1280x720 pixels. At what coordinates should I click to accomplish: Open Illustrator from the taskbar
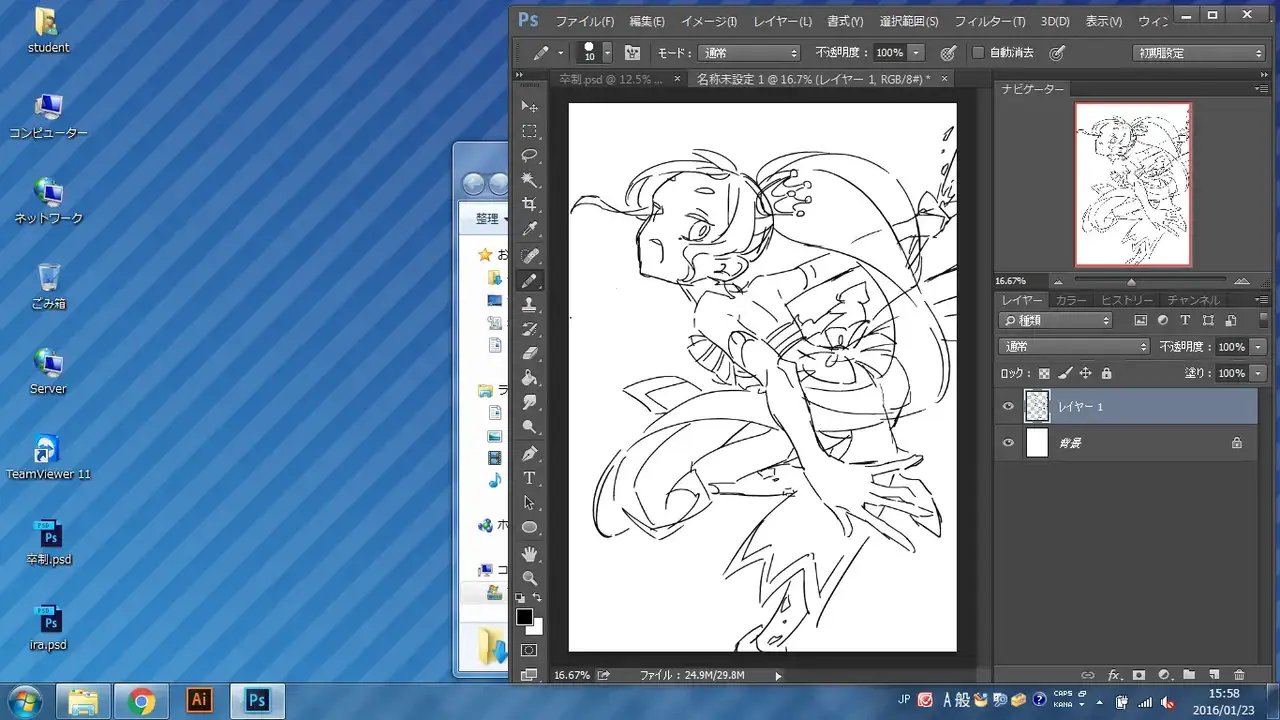coord(199,700)
